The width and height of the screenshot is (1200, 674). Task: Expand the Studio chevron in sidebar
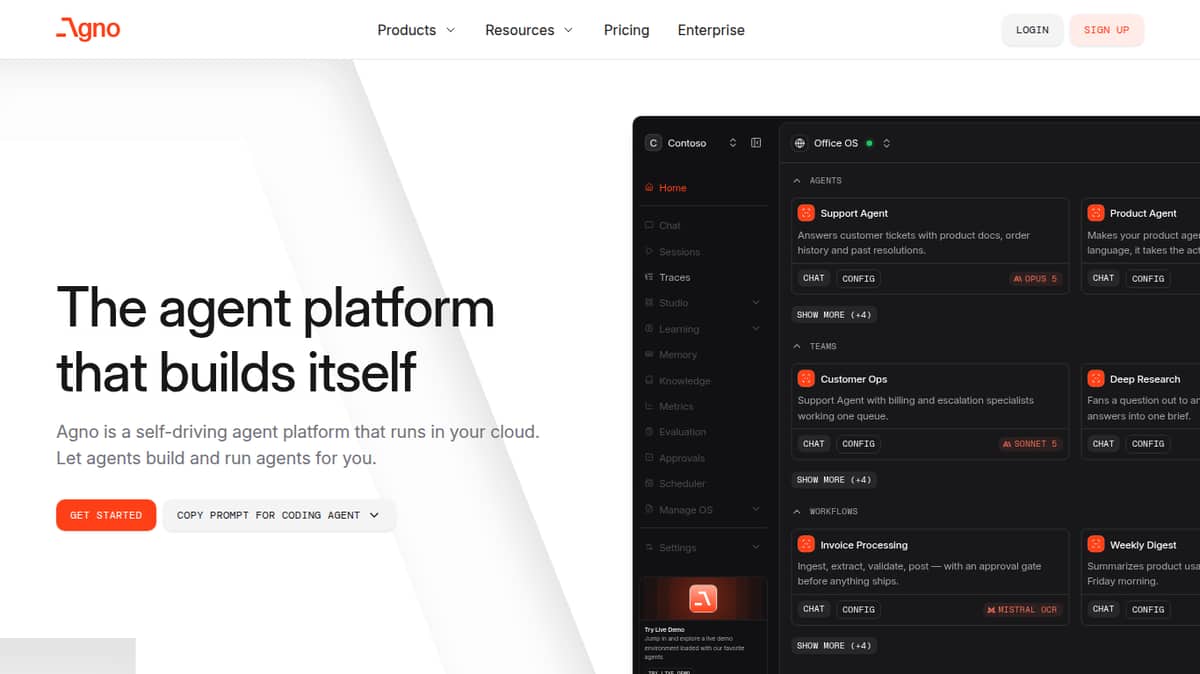756,303
